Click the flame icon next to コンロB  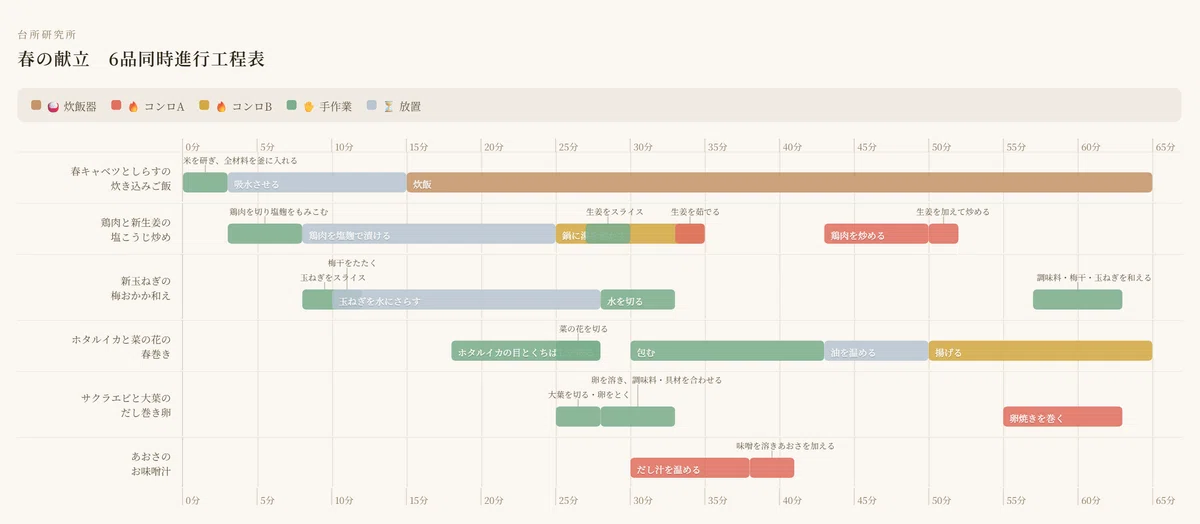click(221, 105)
